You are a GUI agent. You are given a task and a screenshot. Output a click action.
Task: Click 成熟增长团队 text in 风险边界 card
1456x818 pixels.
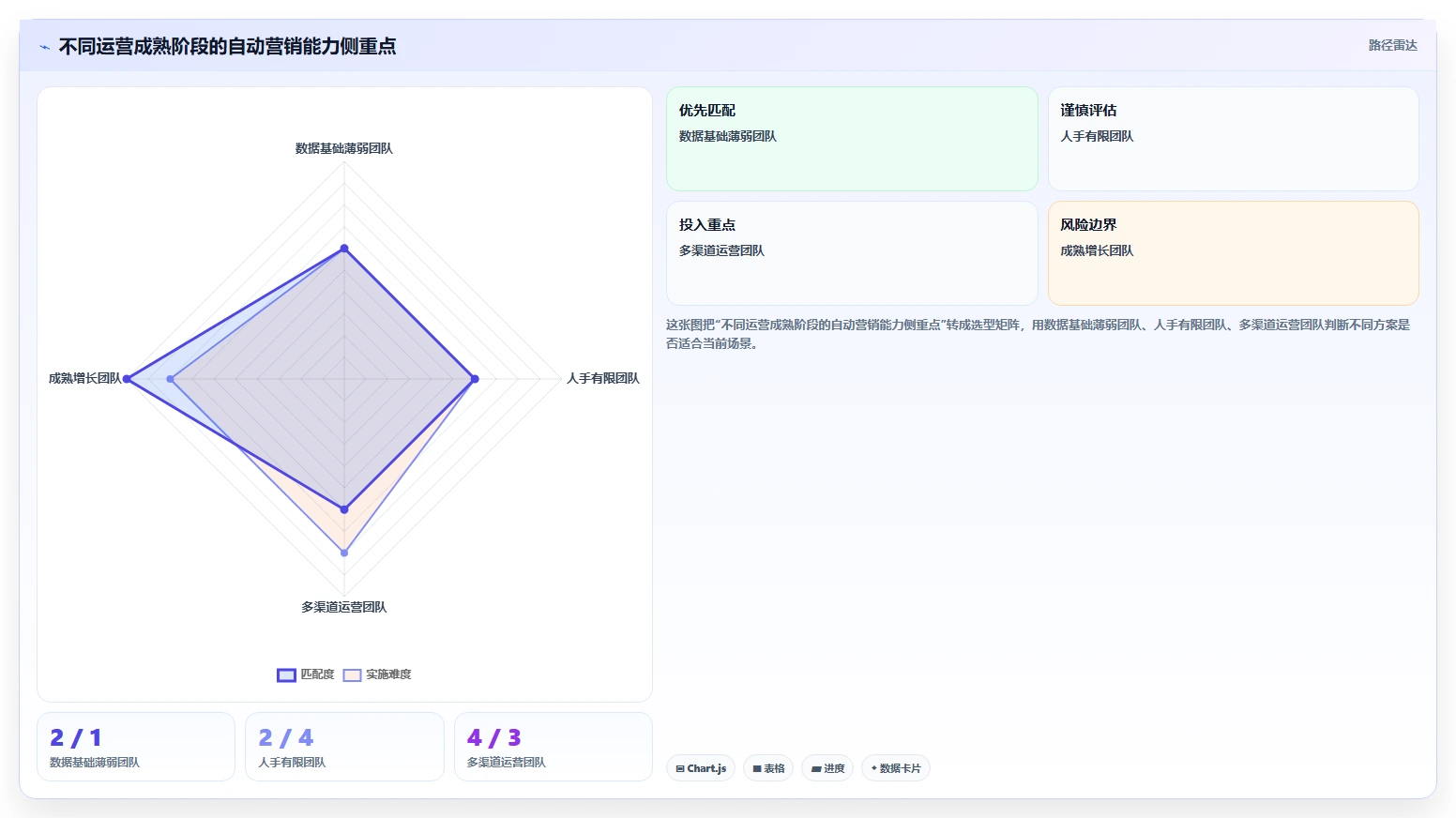[1097, 250]
